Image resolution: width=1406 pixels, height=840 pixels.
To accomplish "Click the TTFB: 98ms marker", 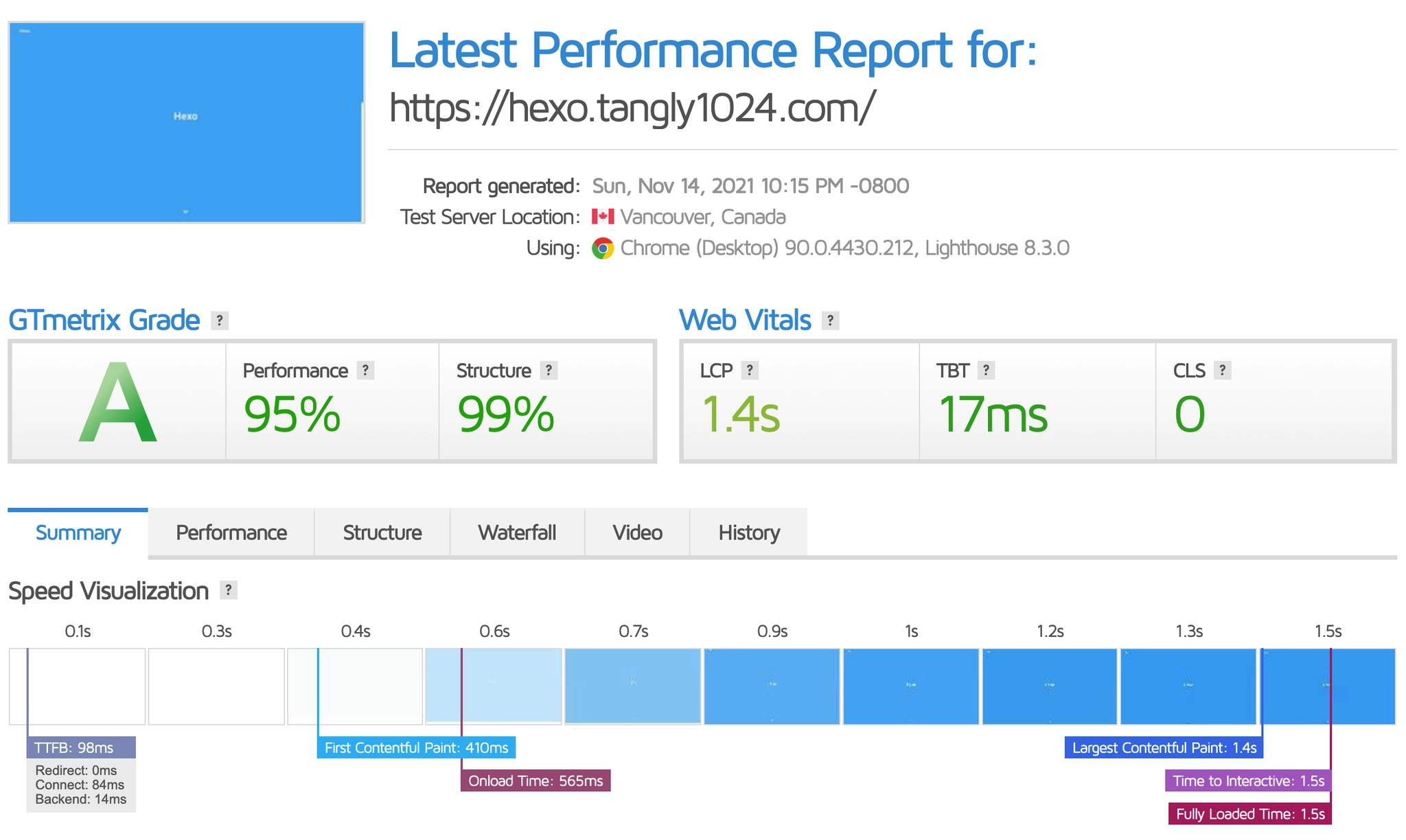I will point(81,747).
